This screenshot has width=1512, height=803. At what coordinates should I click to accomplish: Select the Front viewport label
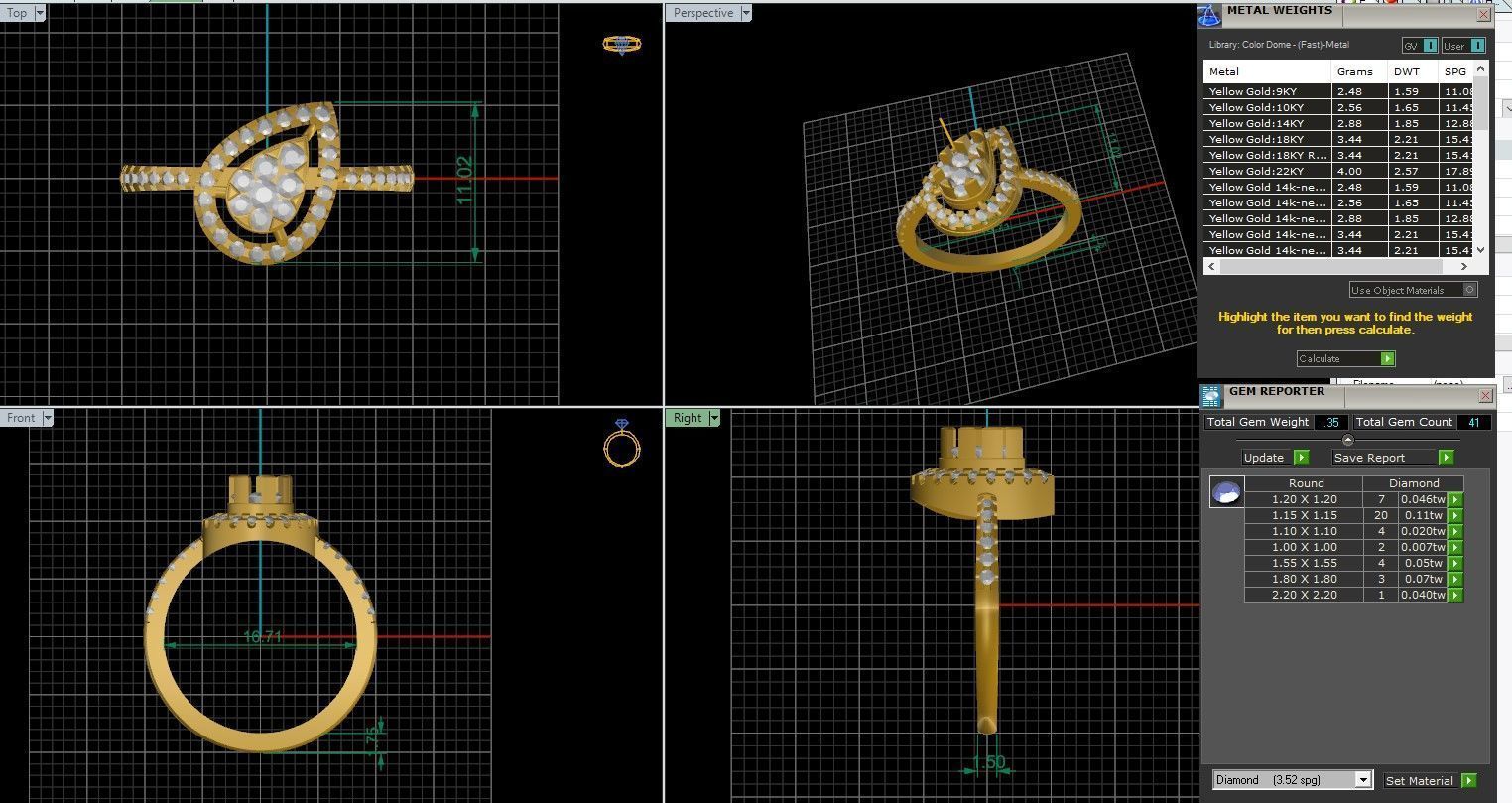[x=21, y=418]
